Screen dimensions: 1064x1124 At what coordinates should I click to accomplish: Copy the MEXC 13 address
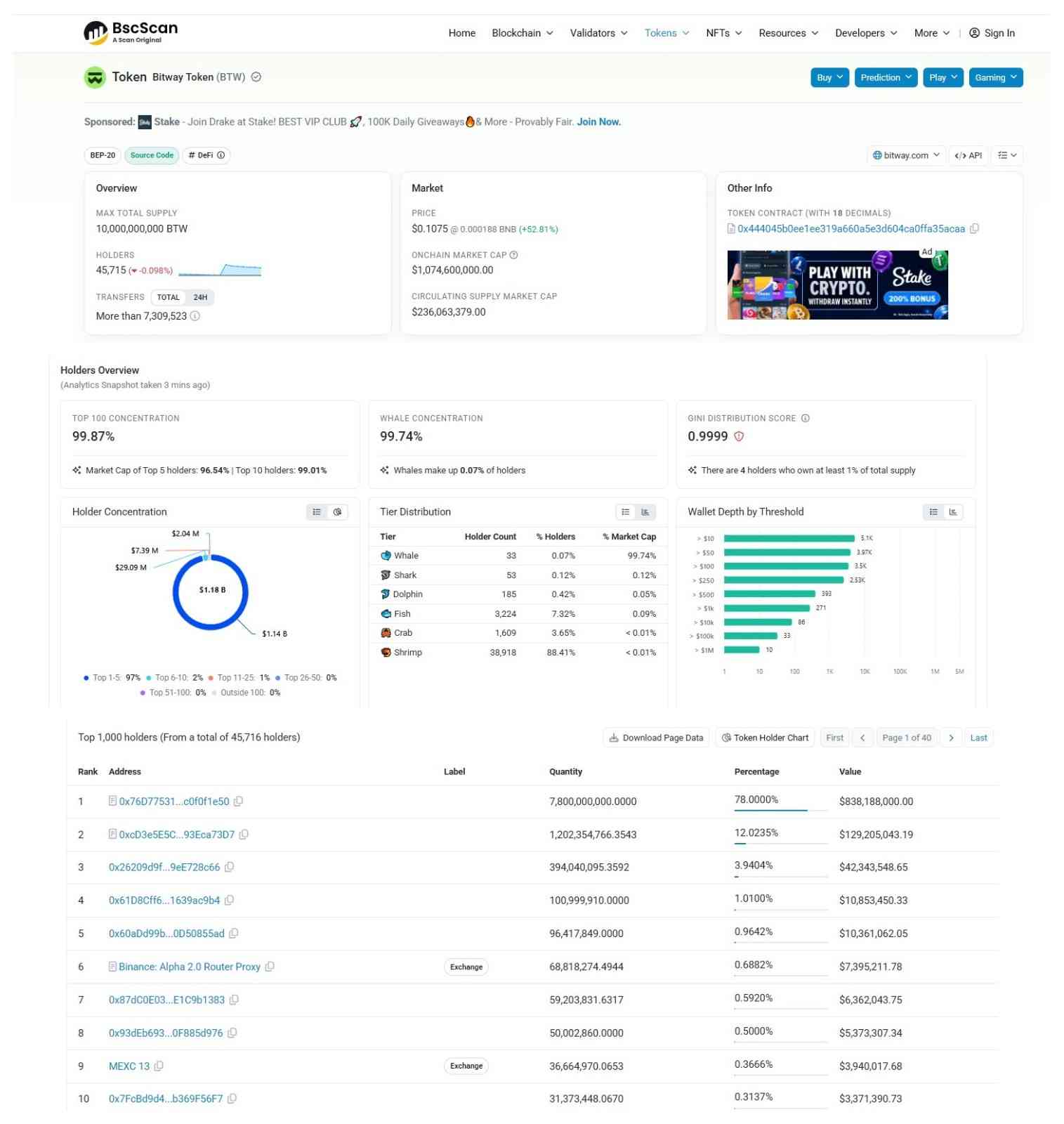point(159,1066)
